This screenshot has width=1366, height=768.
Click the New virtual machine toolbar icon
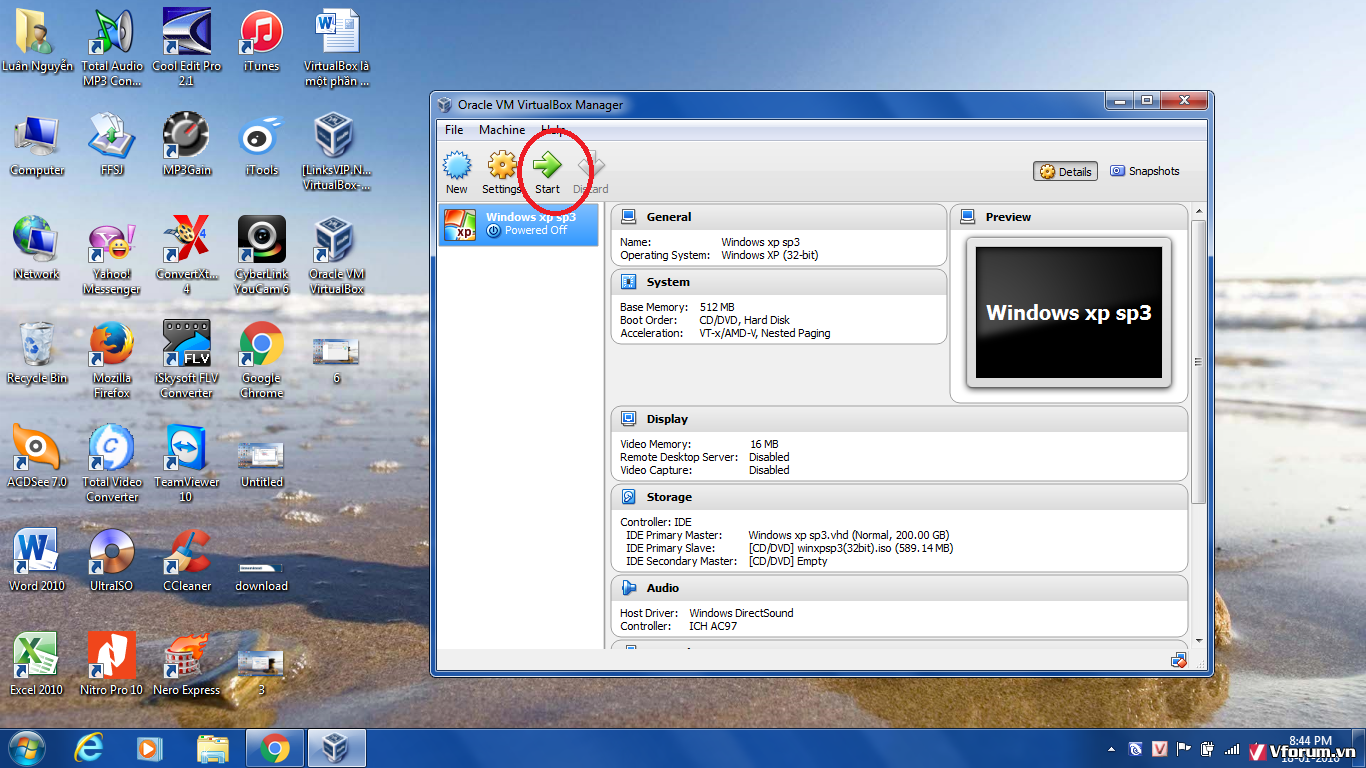click(457, 173)
